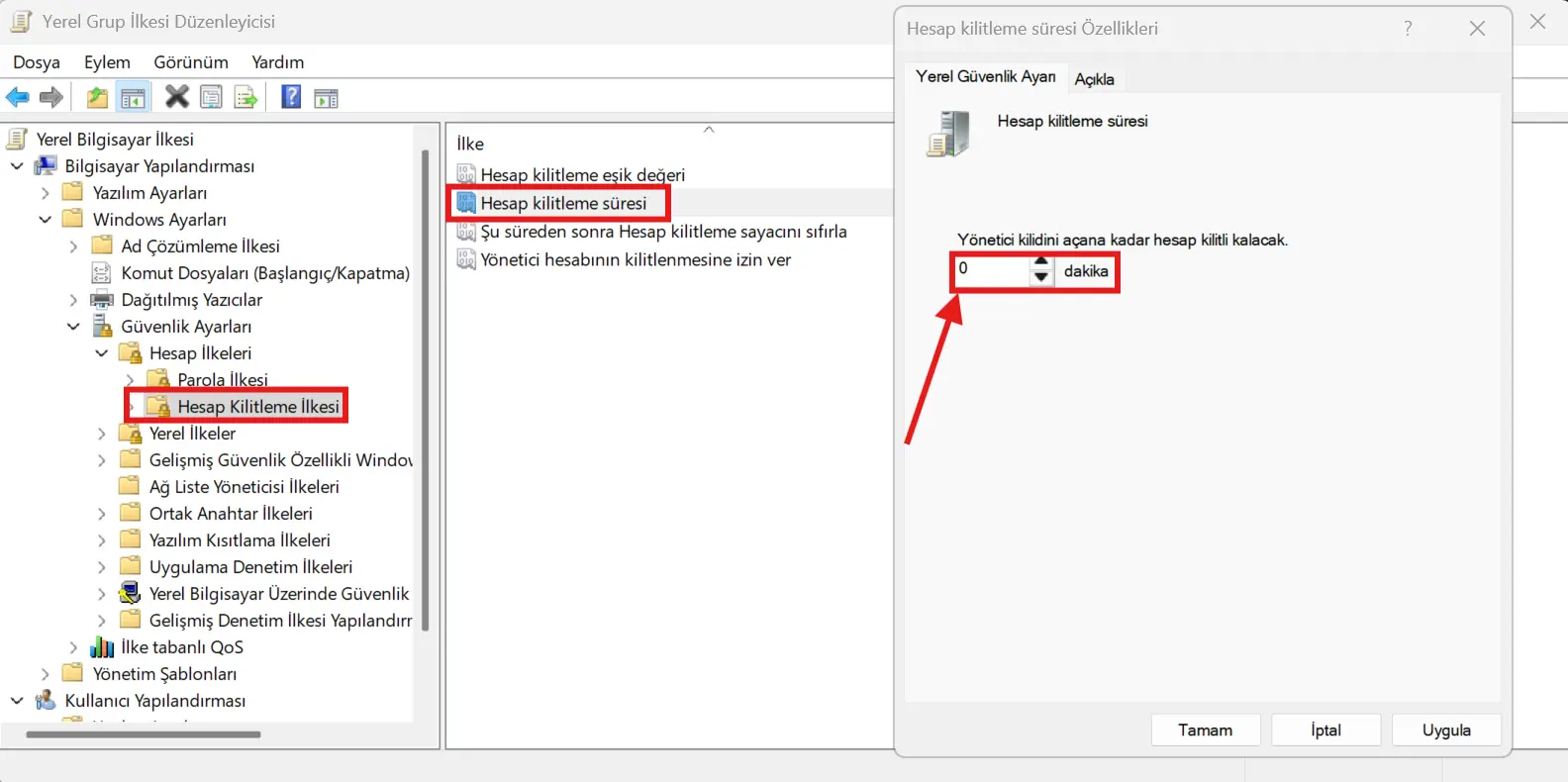Toggle the Show/Hide Console Tree toolbar icon

tap(133, 97)
